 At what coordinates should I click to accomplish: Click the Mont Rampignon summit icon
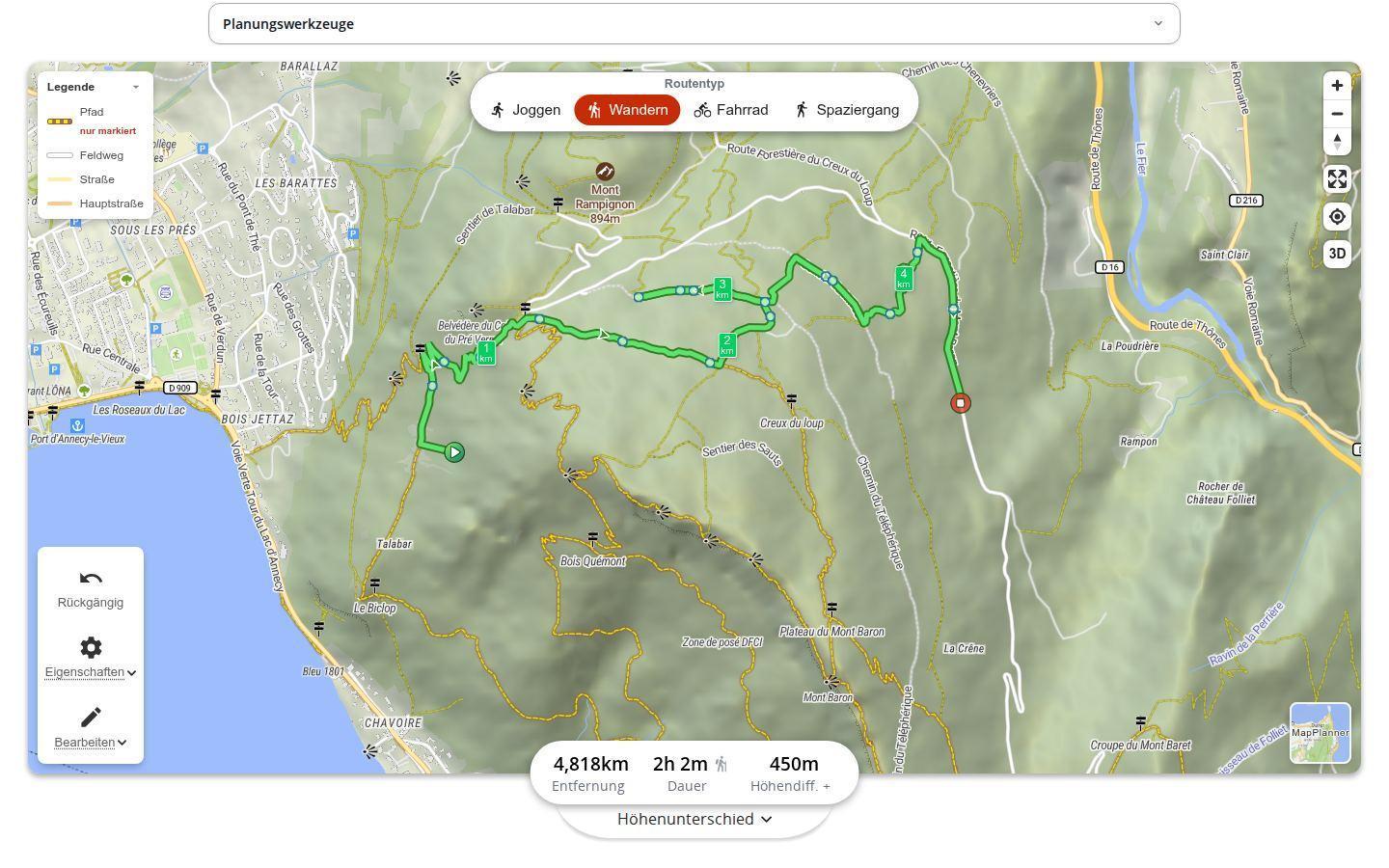click(605, 172)
